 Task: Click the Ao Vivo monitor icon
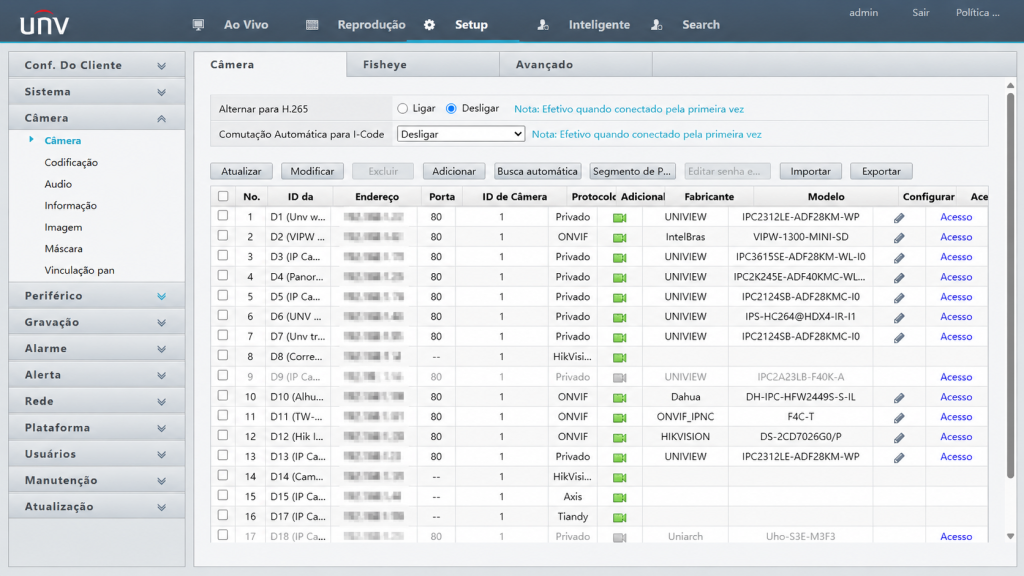[198, 25]
